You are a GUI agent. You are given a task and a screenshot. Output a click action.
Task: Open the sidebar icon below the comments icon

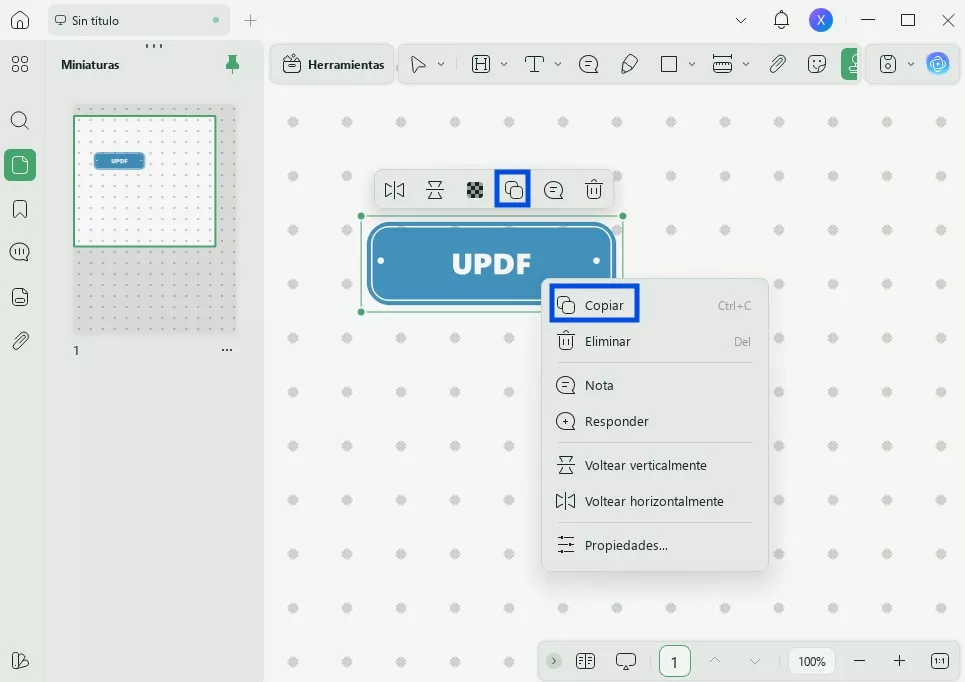coord(20,297)
